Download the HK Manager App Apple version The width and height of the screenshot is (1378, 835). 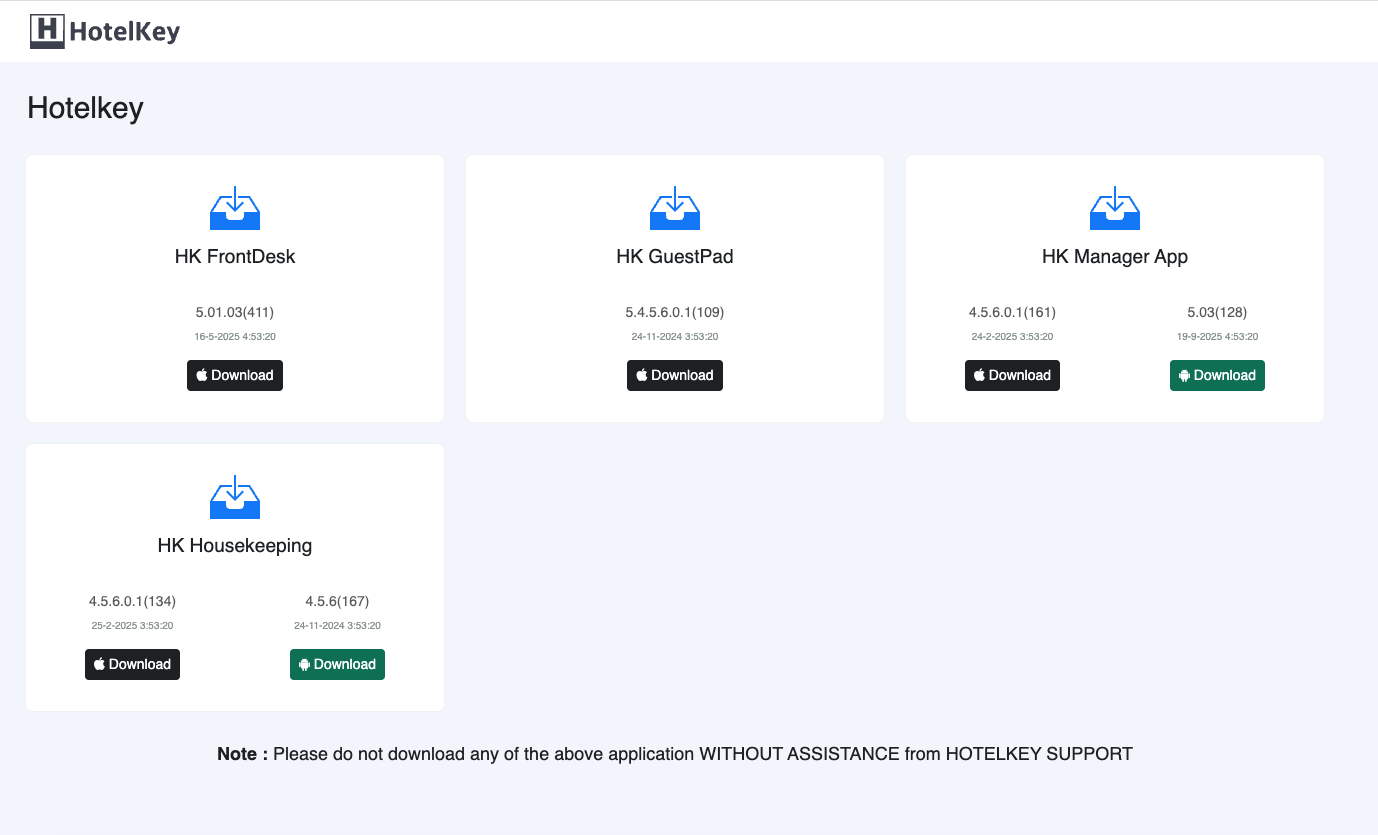(1012, 375)
